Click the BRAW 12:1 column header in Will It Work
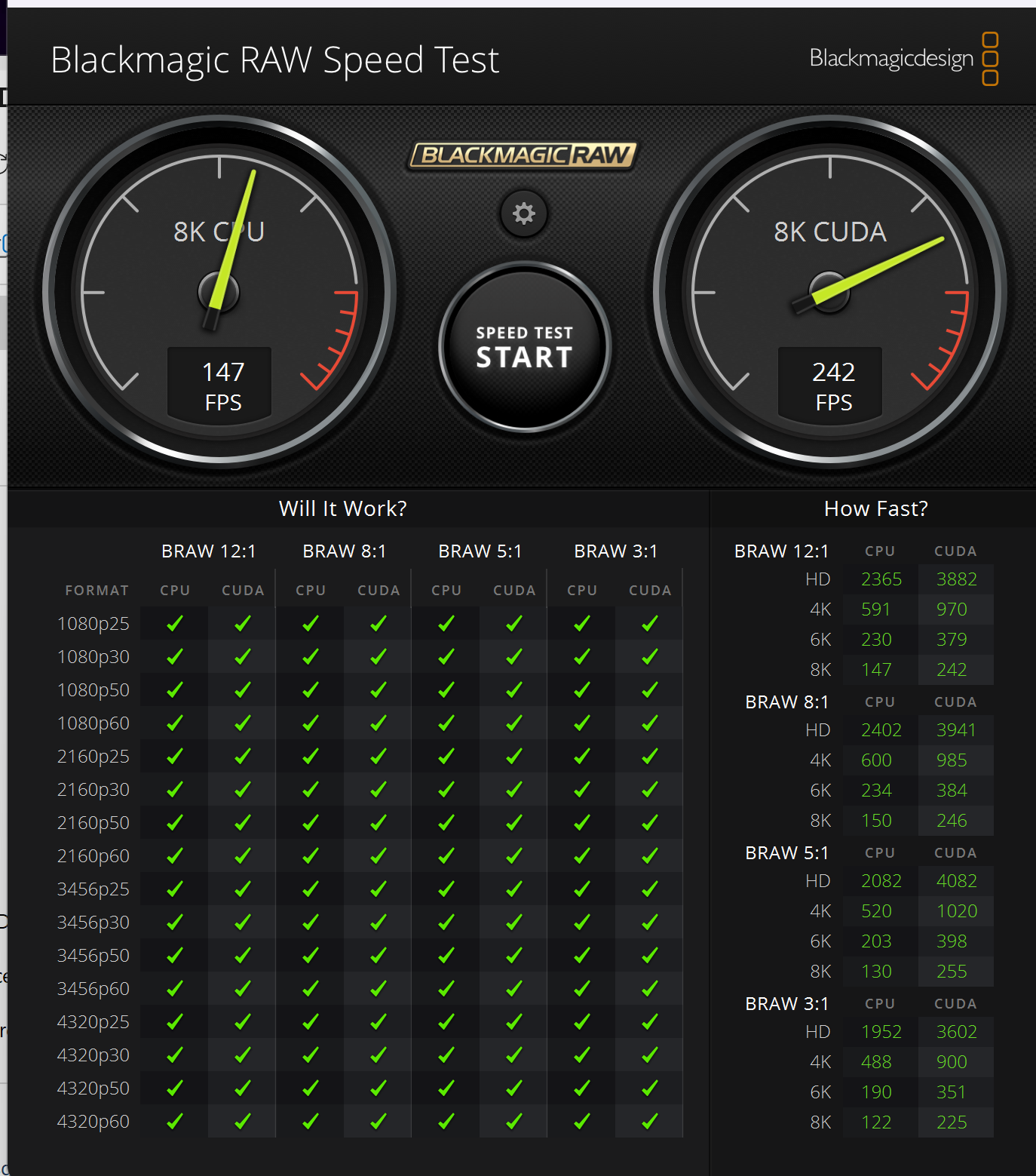Screen dimensions: 1036x1176 point(209,551)
